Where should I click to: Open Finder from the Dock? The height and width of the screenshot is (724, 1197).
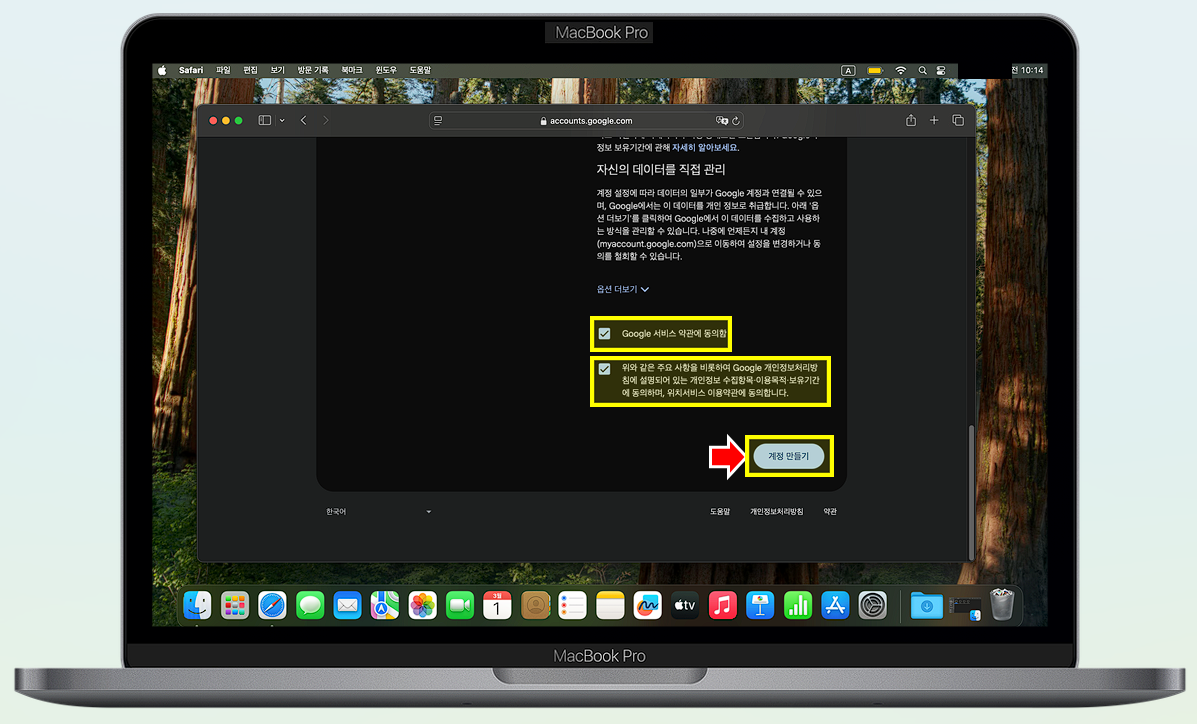198,606
